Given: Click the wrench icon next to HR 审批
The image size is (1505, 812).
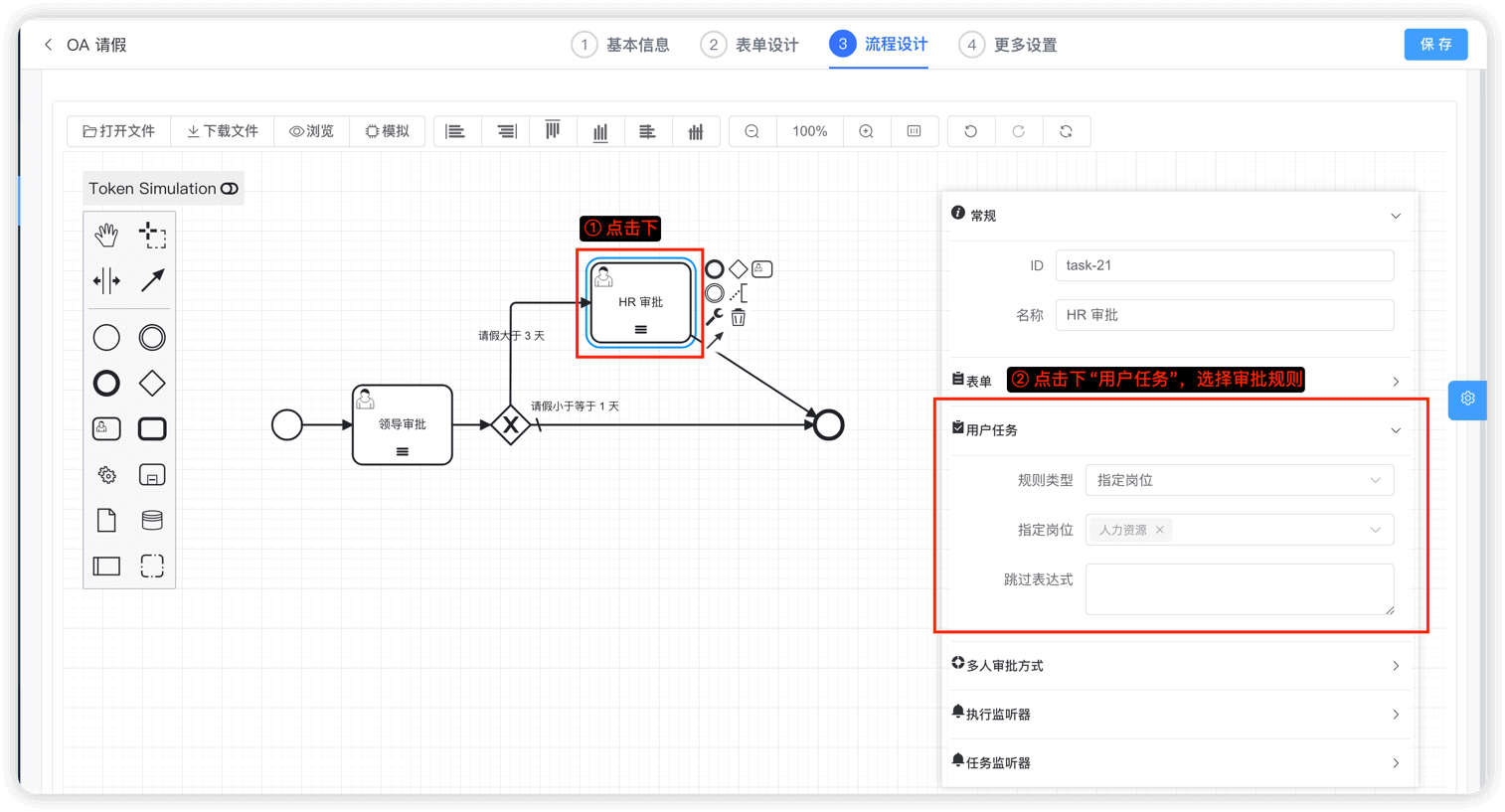Looking at the screenshot, I should pyautogui.click(x=715, y=317).
